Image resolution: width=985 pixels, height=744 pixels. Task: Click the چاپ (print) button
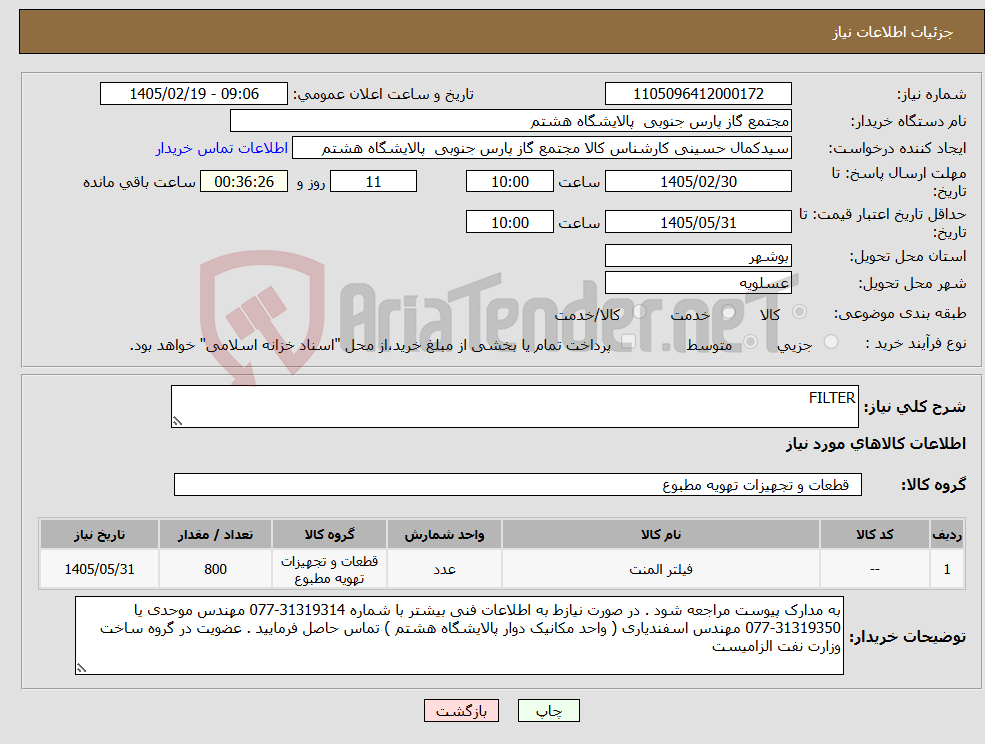click(548, 711)
